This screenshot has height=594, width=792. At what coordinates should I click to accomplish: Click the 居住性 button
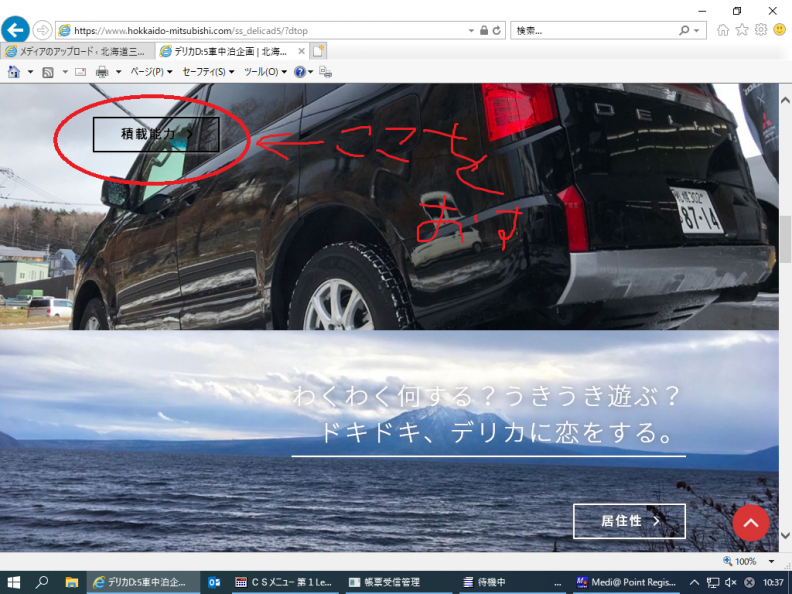(x=629, y=521)
